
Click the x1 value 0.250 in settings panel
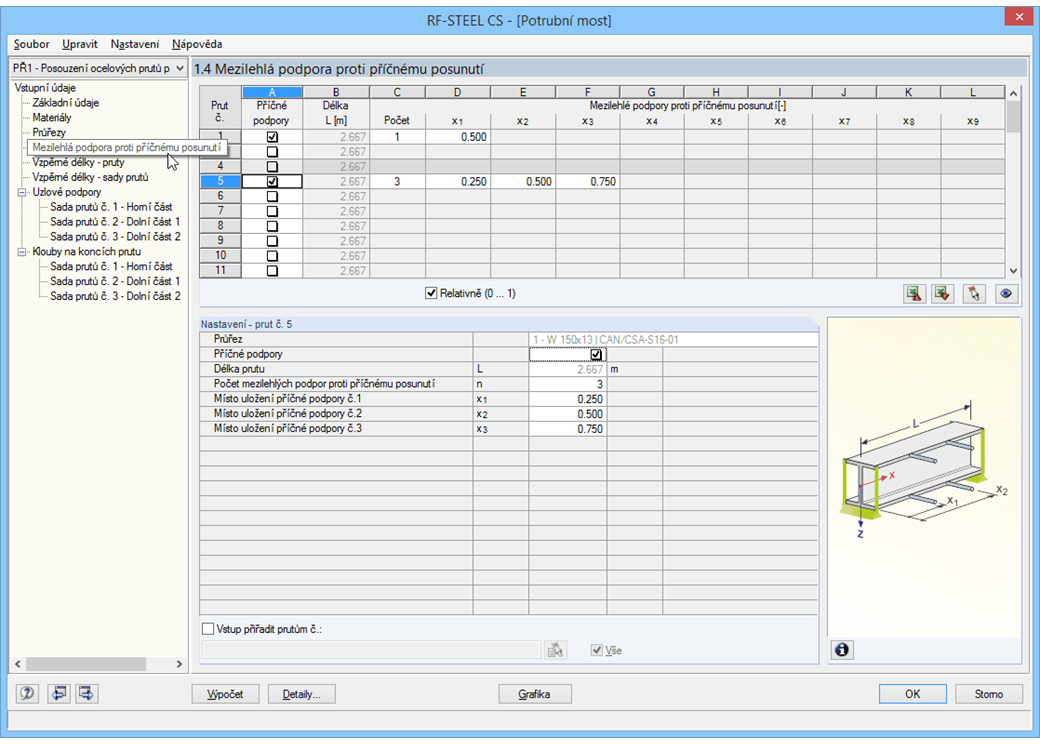pyautogui.click(x=568, y=399)
